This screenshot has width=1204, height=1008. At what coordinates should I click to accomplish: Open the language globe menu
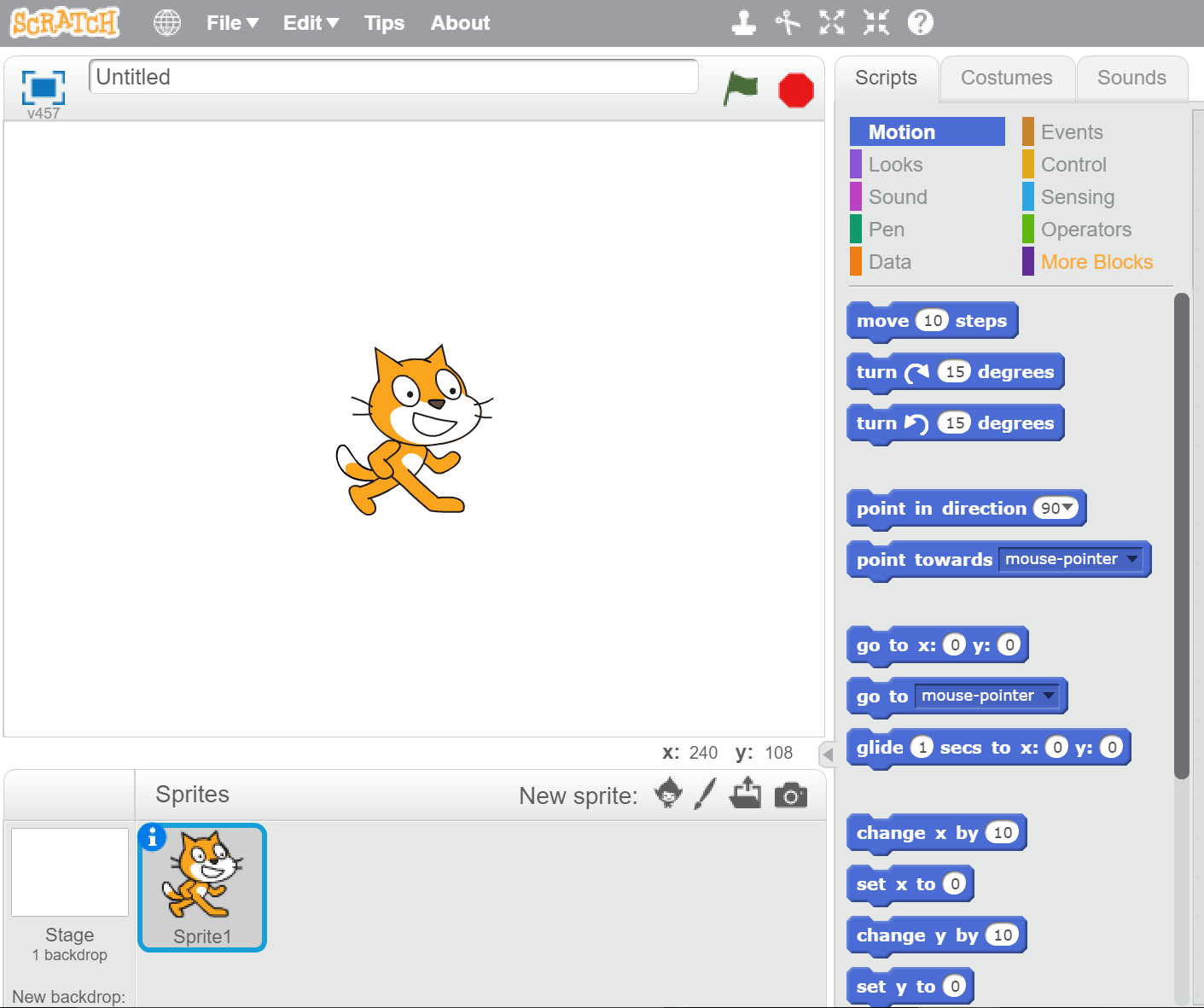point(167,23)
